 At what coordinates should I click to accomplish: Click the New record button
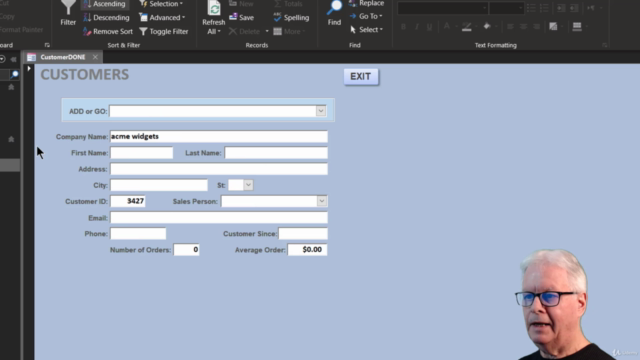241,4
